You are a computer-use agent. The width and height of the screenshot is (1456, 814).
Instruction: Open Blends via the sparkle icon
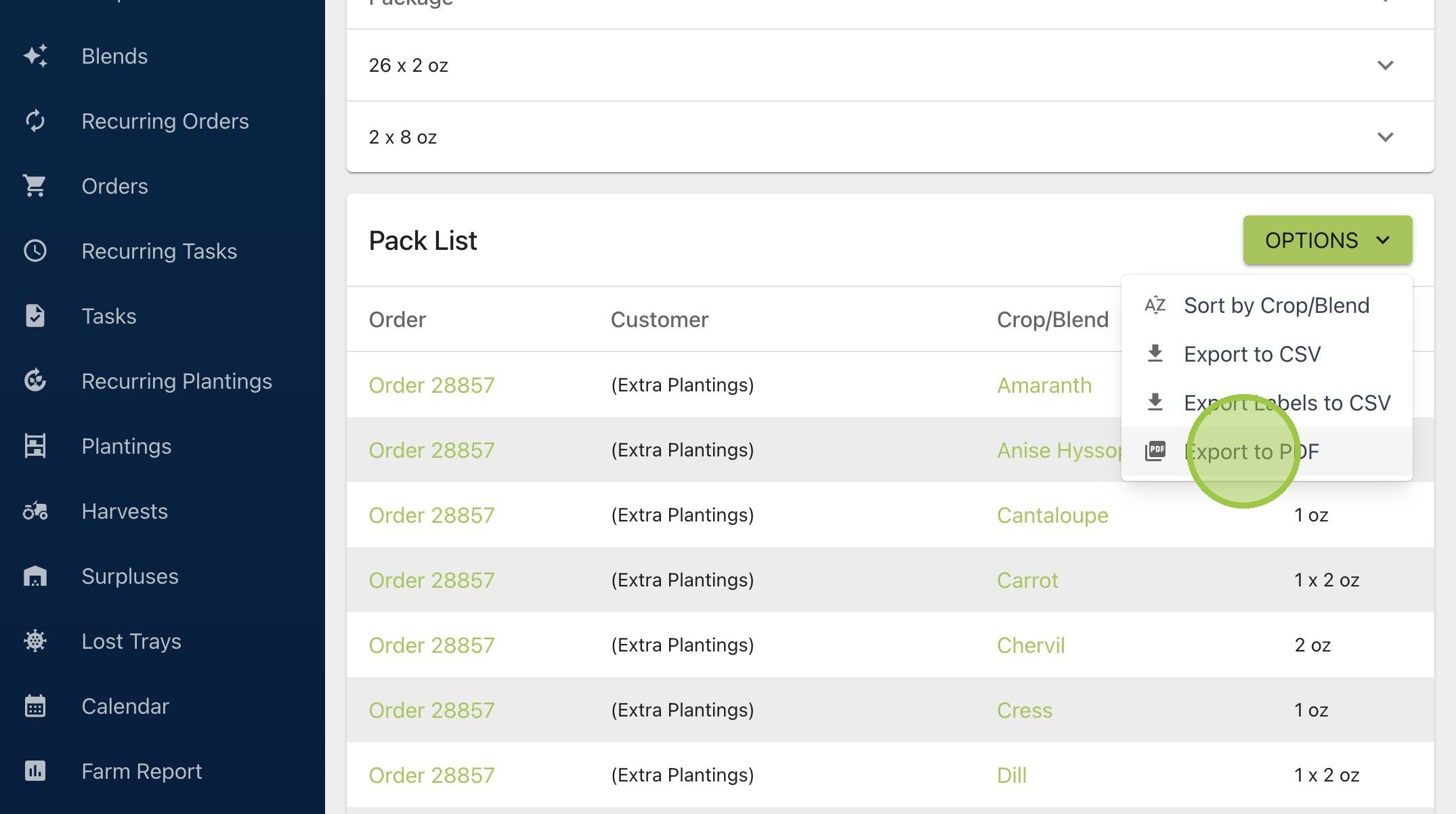[x=35, y=56]
